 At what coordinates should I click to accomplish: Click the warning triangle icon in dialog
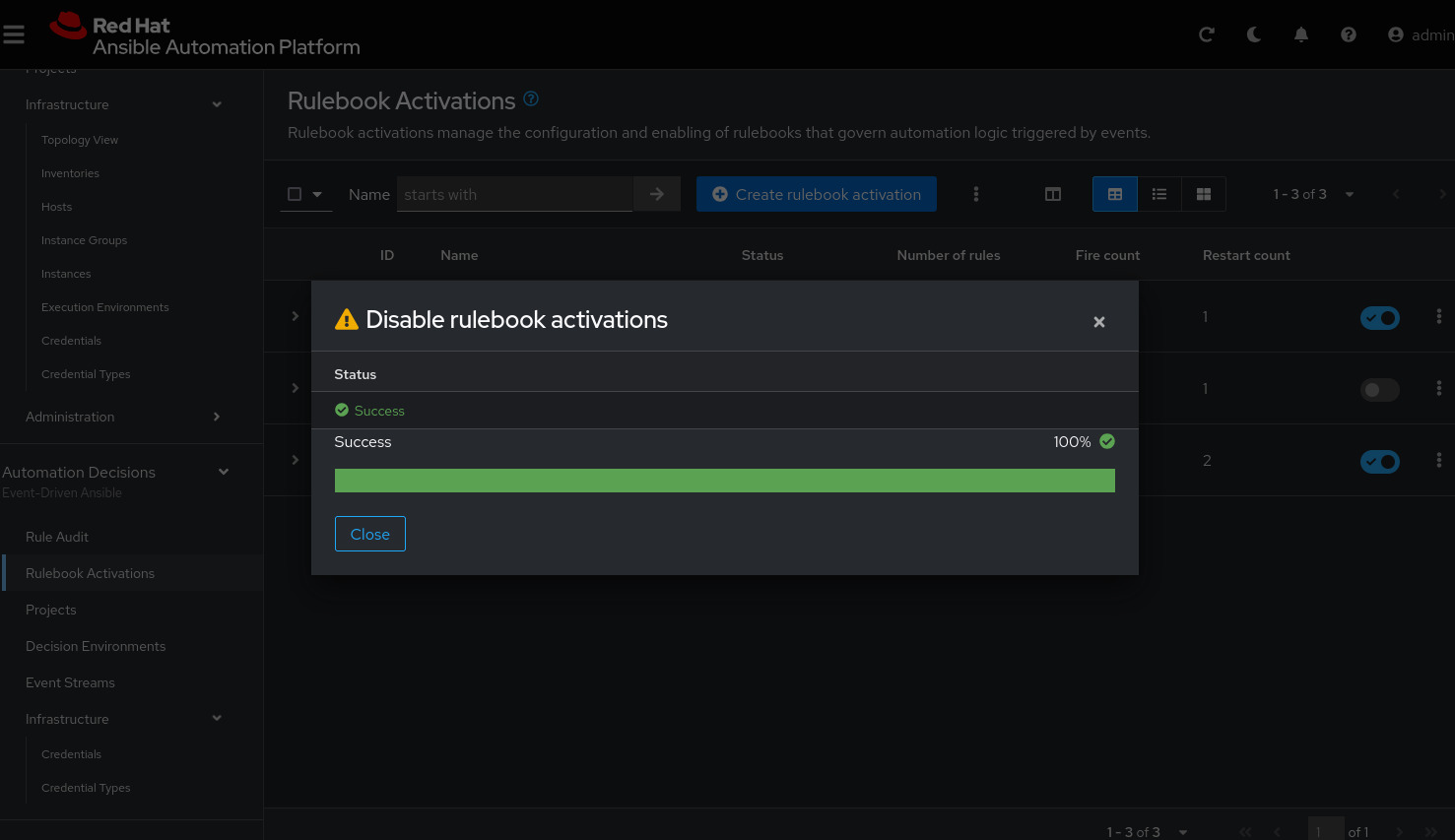[347, 319]
